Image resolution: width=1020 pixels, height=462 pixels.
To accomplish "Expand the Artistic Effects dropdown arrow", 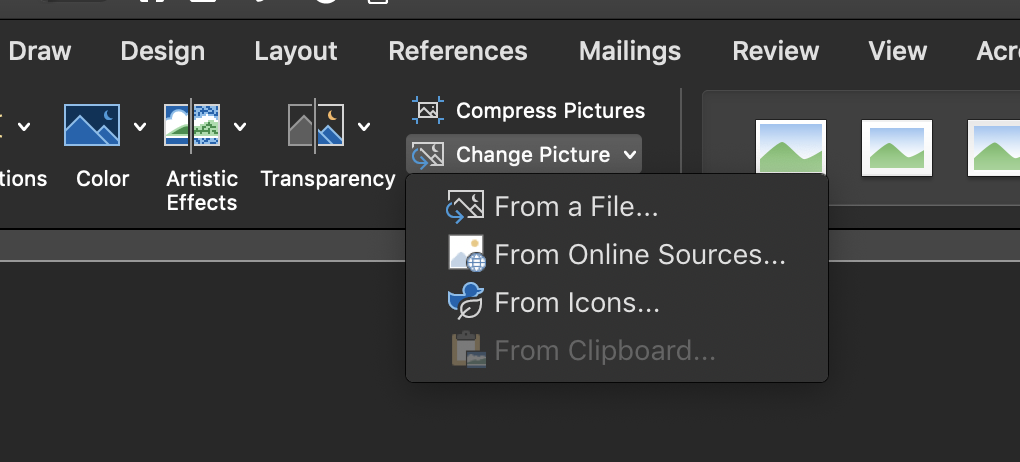I will click(240, 126).
